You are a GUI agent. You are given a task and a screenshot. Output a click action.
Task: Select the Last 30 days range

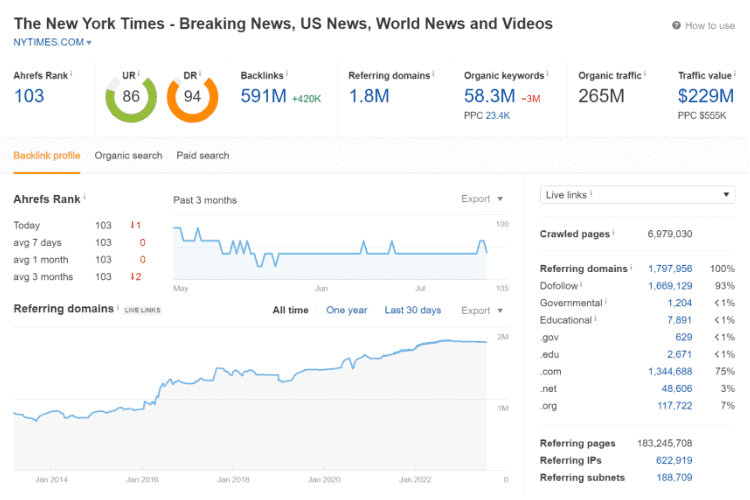(413, 310)
